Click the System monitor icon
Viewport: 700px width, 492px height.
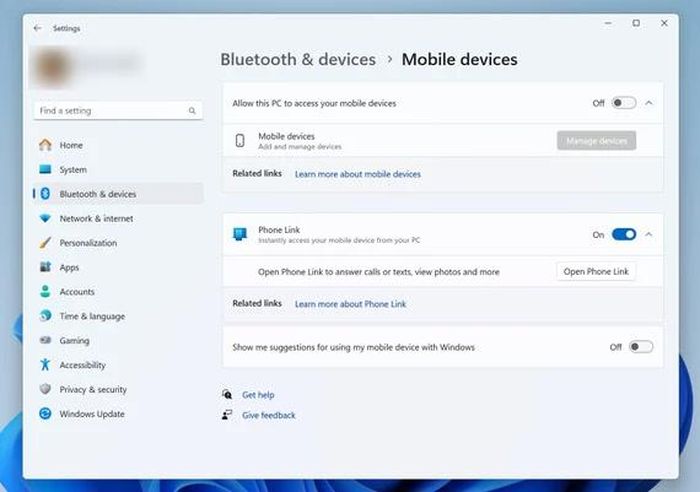pyautogui.click(x=45, y=169)
